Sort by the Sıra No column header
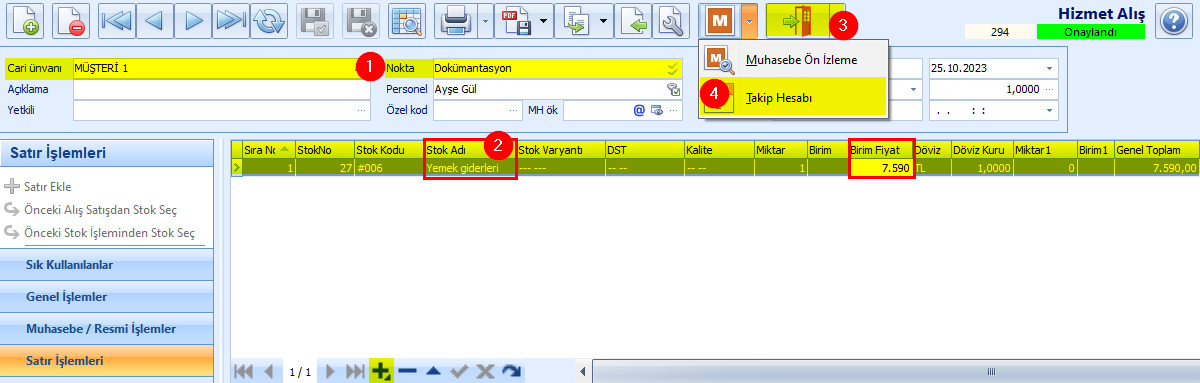 pyautogui.click(x=268, y=149)
